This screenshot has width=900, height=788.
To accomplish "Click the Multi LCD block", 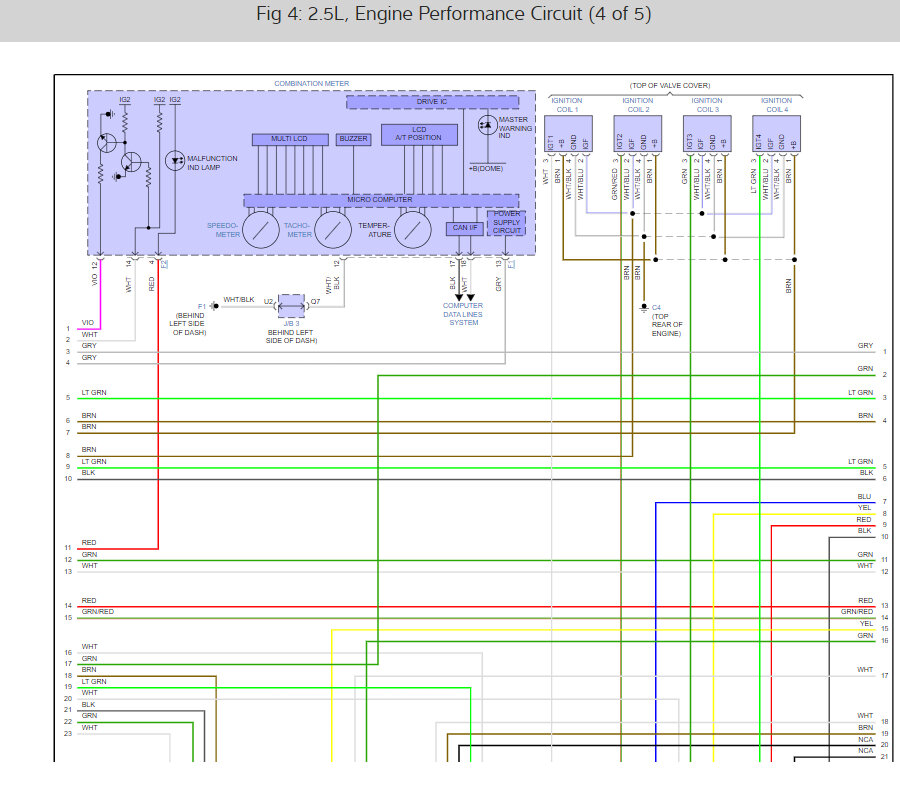I will (x=290, y=139).
